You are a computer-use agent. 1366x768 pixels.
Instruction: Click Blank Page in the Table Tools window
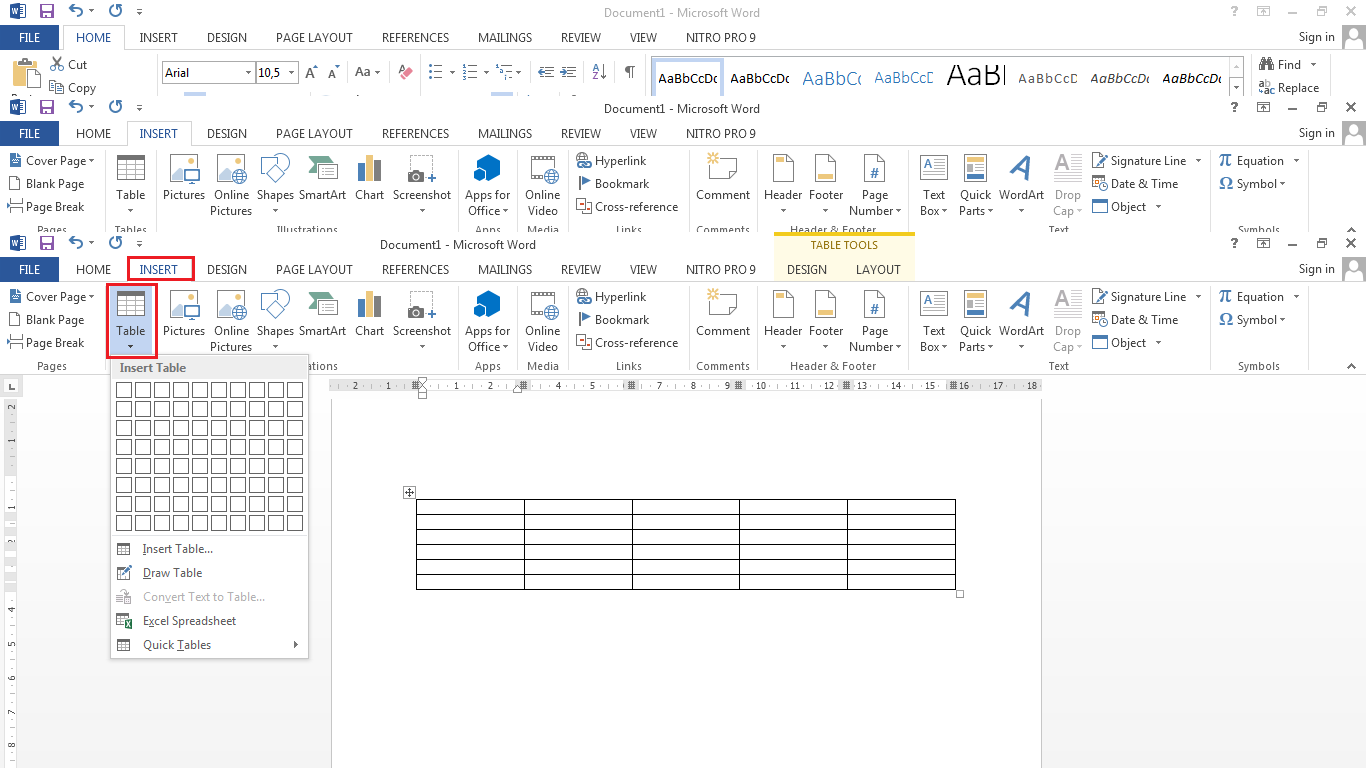point(46,320)
